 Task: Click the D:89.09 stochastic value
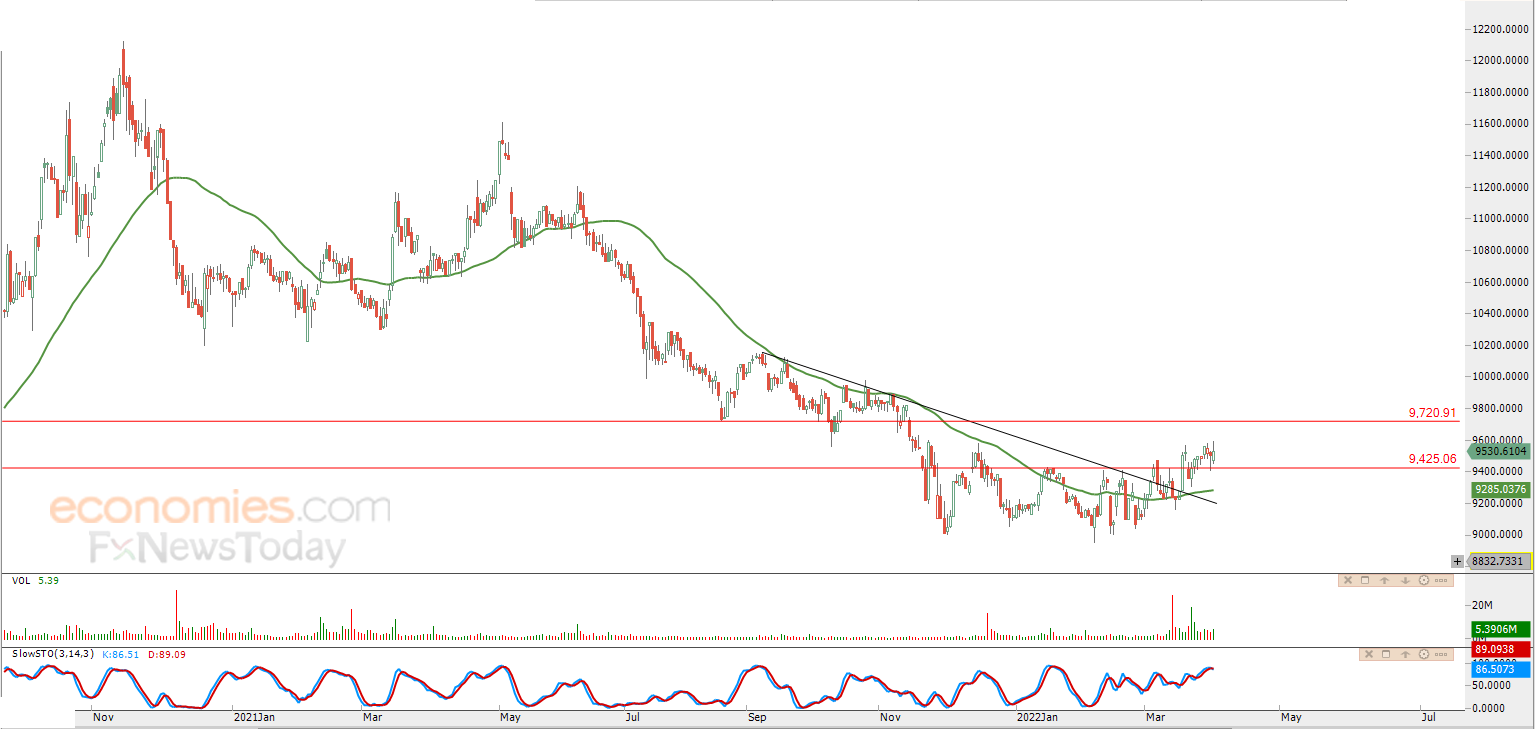tap(167, 654)
